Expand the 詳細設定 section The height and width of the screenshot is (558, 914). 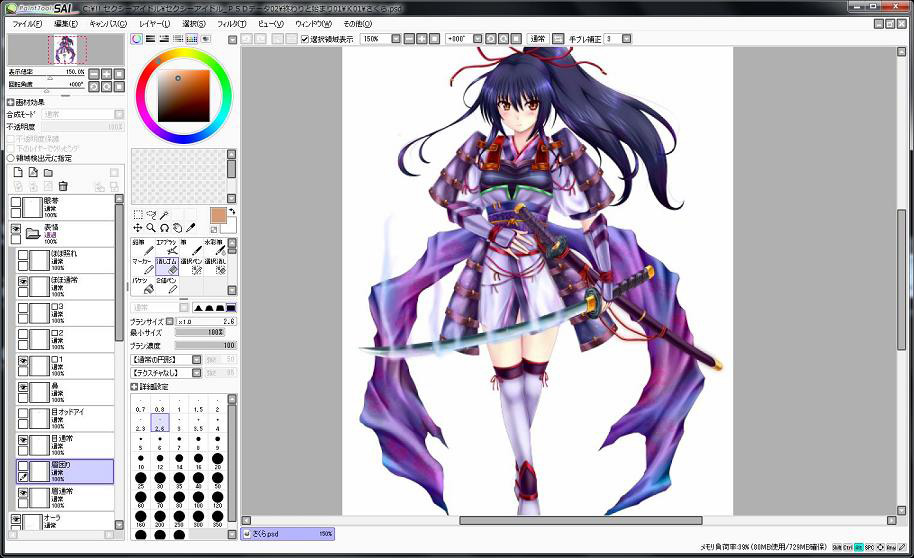pos(135,386)
